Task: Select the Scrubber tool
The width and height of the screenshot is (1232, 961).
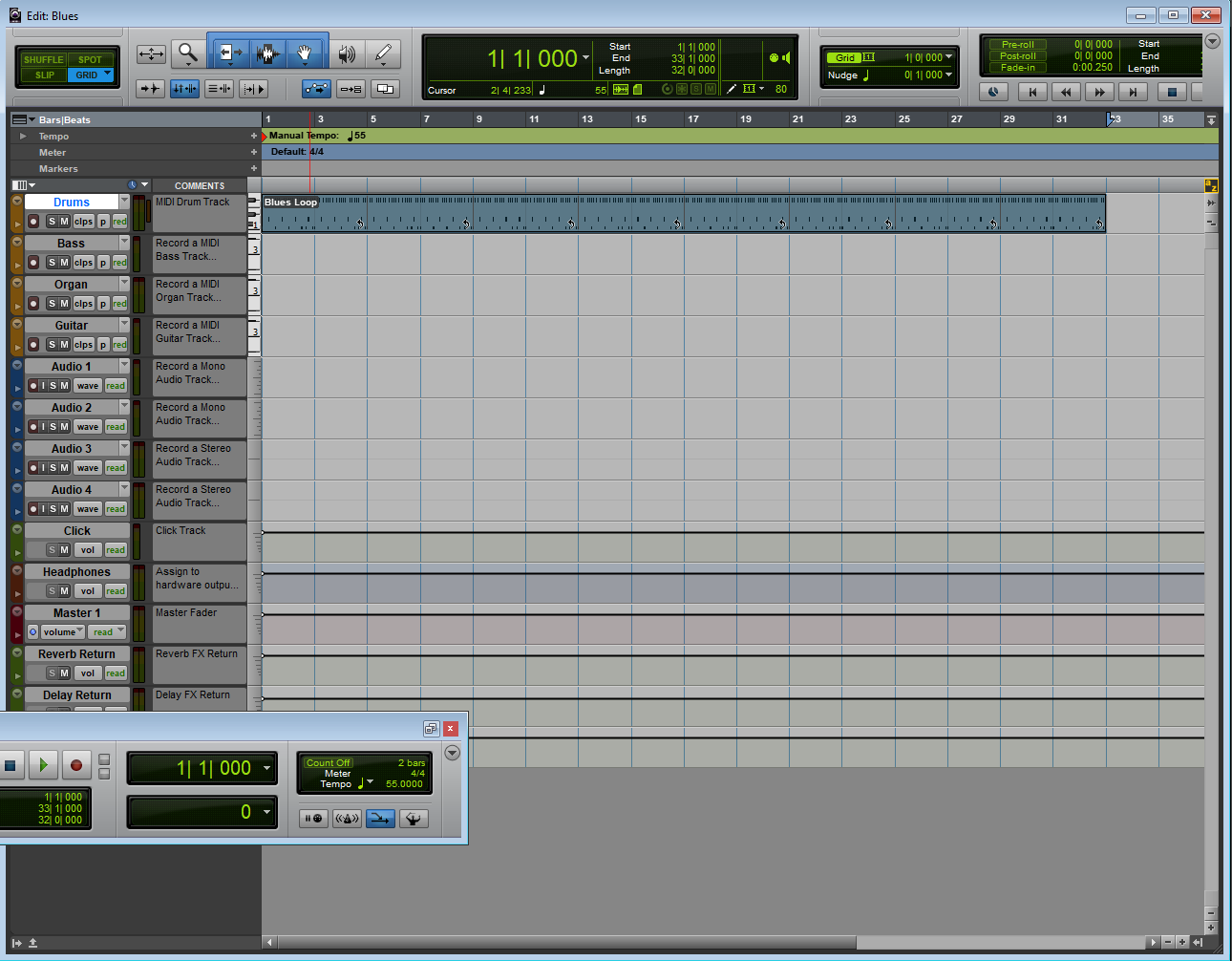Action: 346,54
